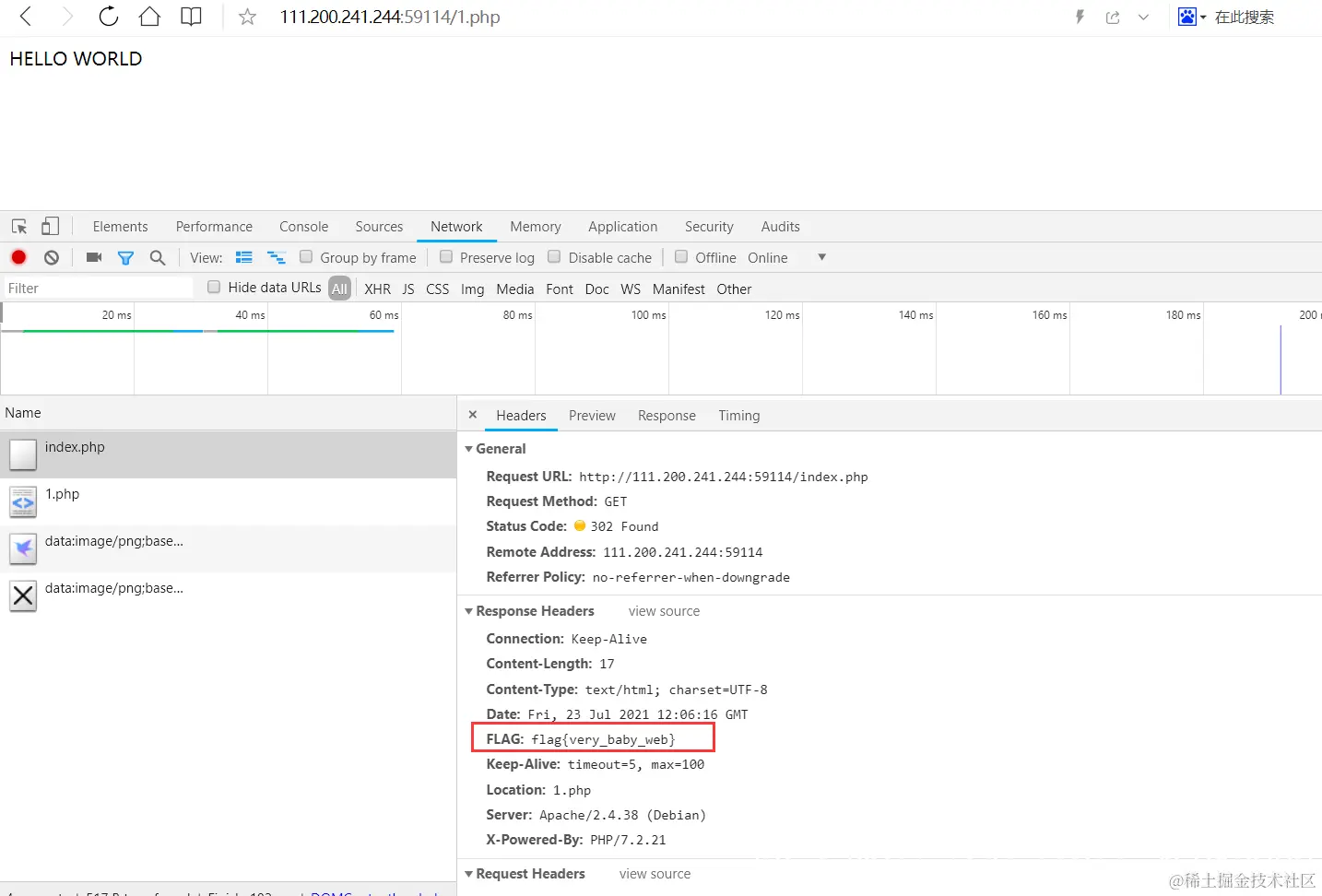
Task: Filter requests by XHR
Action: click(x=377, y=289)
